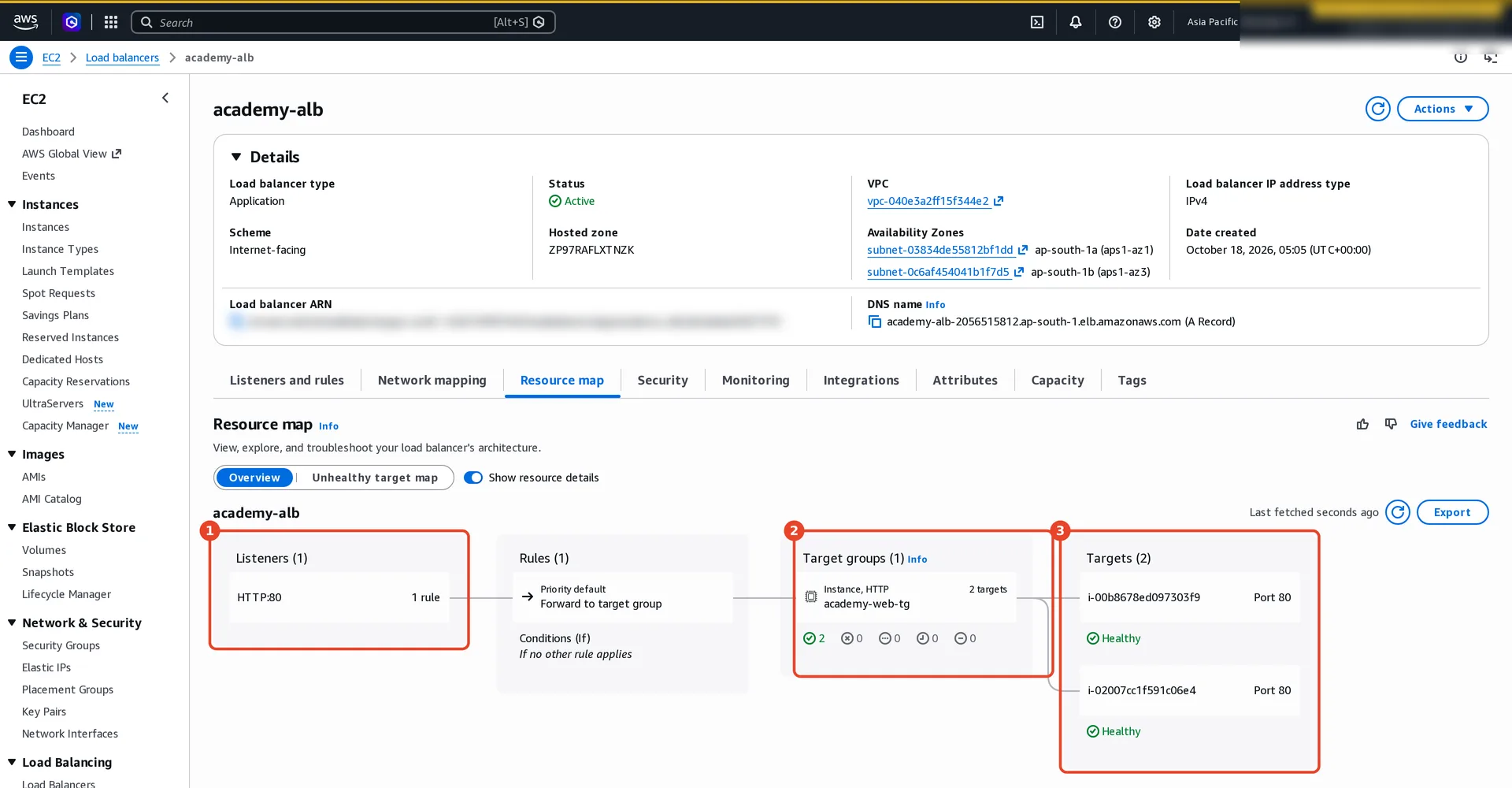Select target i-00b8678ed097303f9

[x=1189, y=597]
